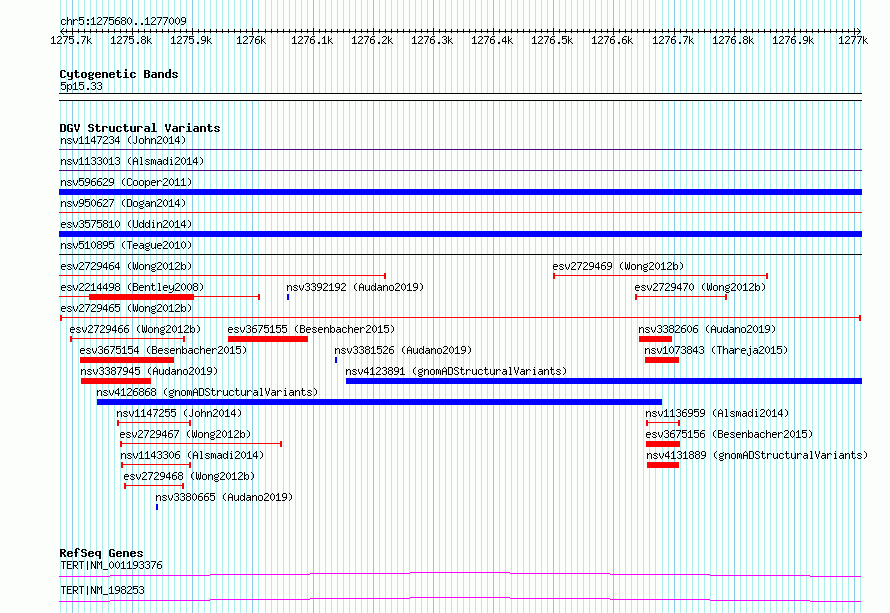Select nsv1147255 (John2014) label

tap(179, 413)
